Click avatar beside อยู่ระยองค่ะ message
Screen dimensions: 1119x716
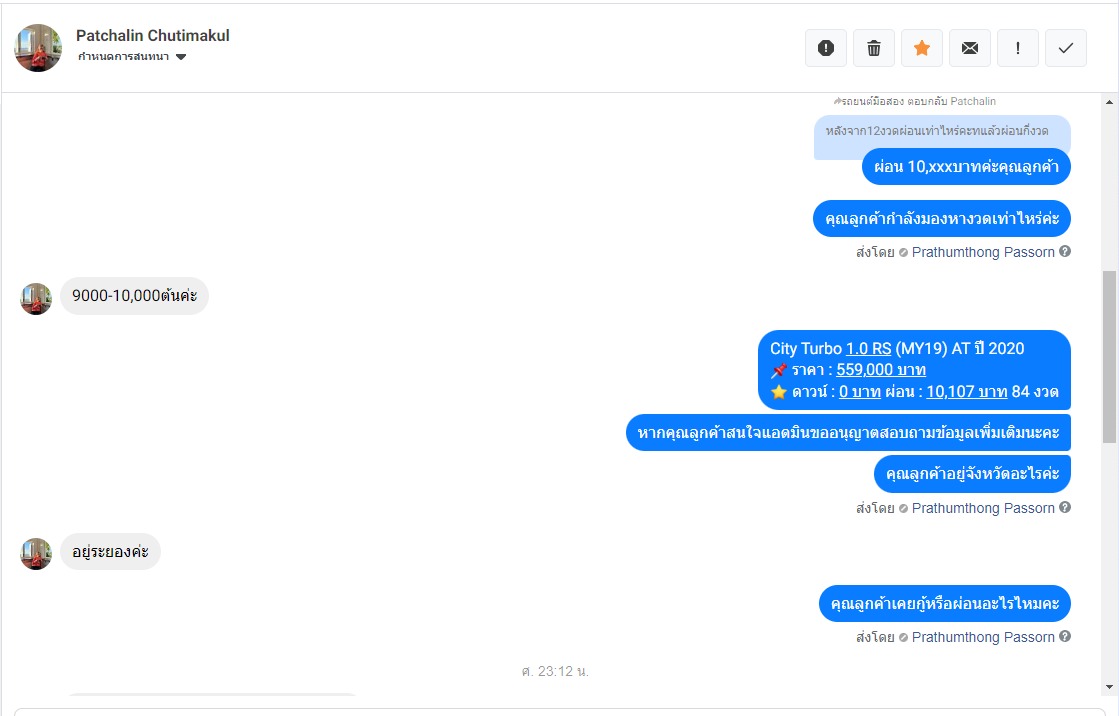36,554
